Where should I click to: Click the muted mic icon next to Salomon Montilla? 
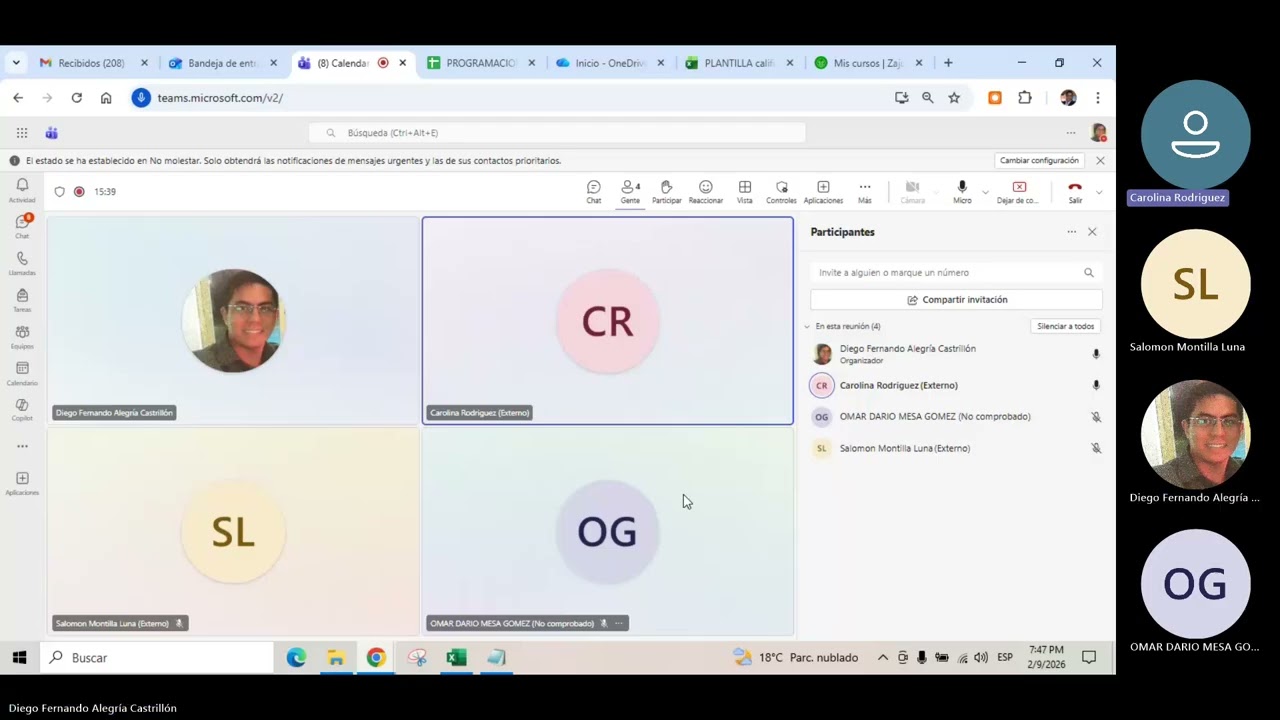click(1096, 448)
